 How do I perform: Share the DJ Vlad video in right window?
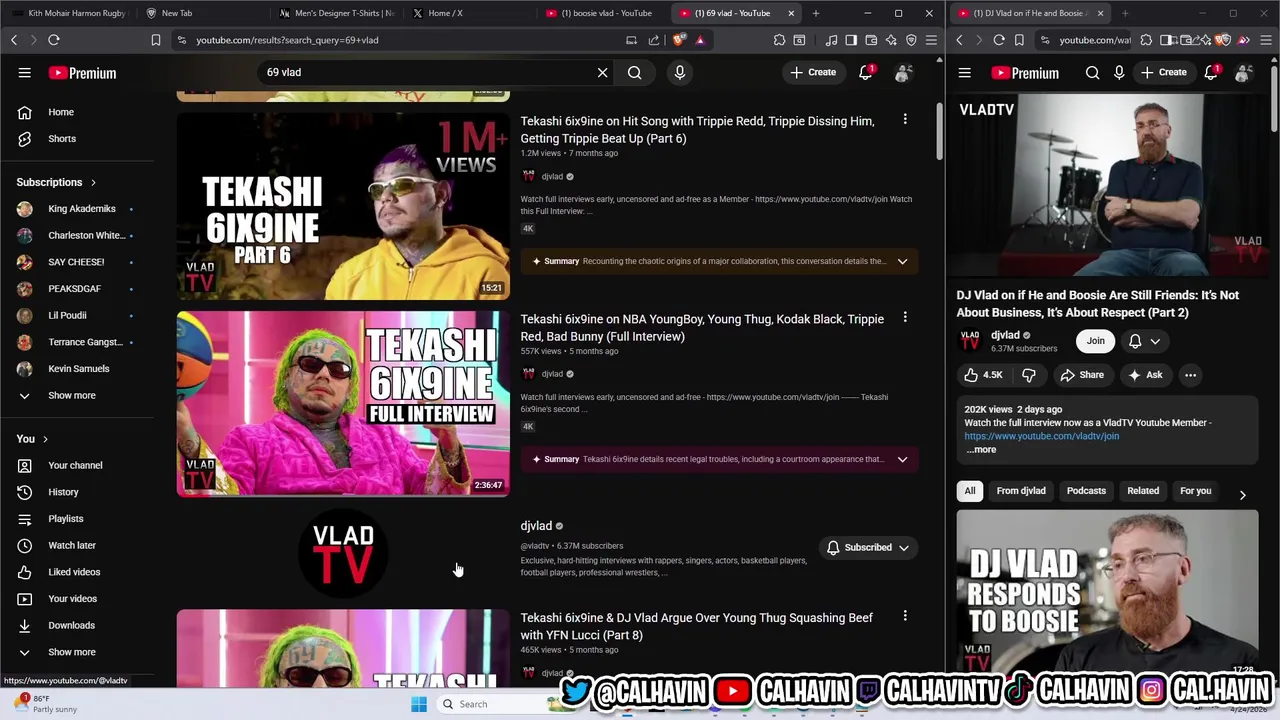1082,375
